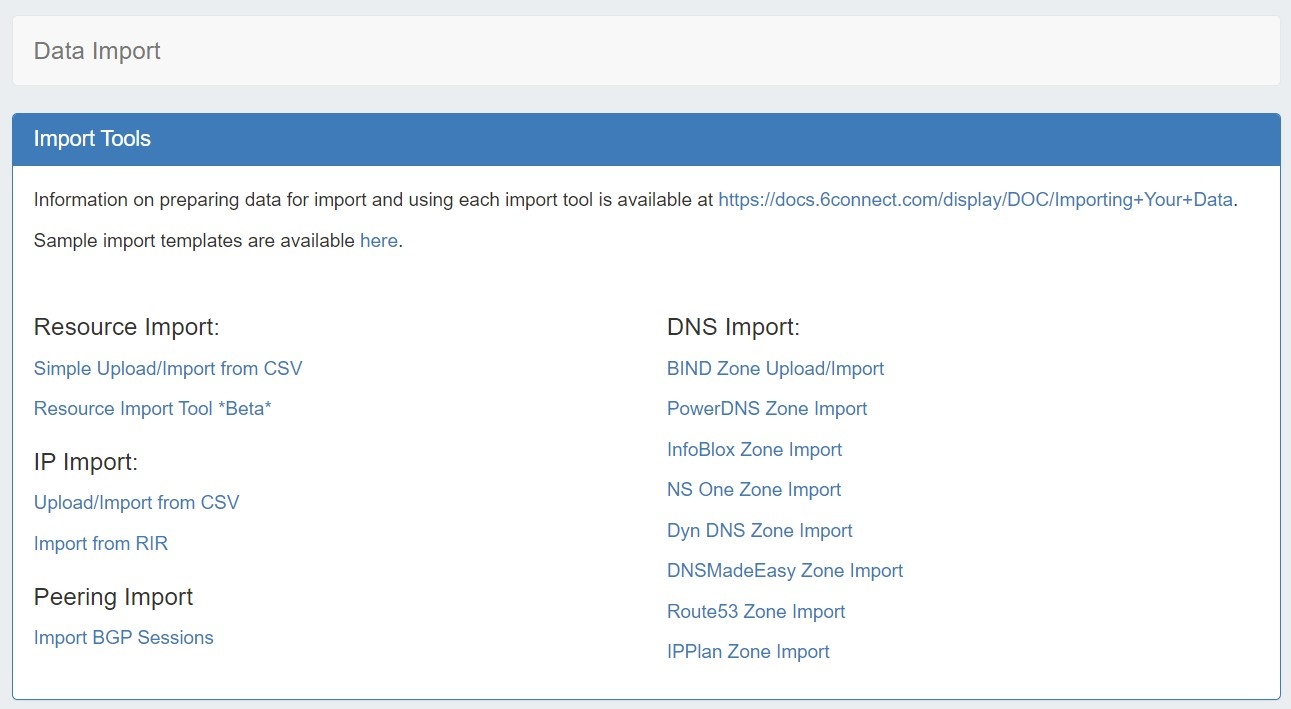Start the Route53 Zone Import
Viewport: 1291px width, 709px height.
[755, 611]
